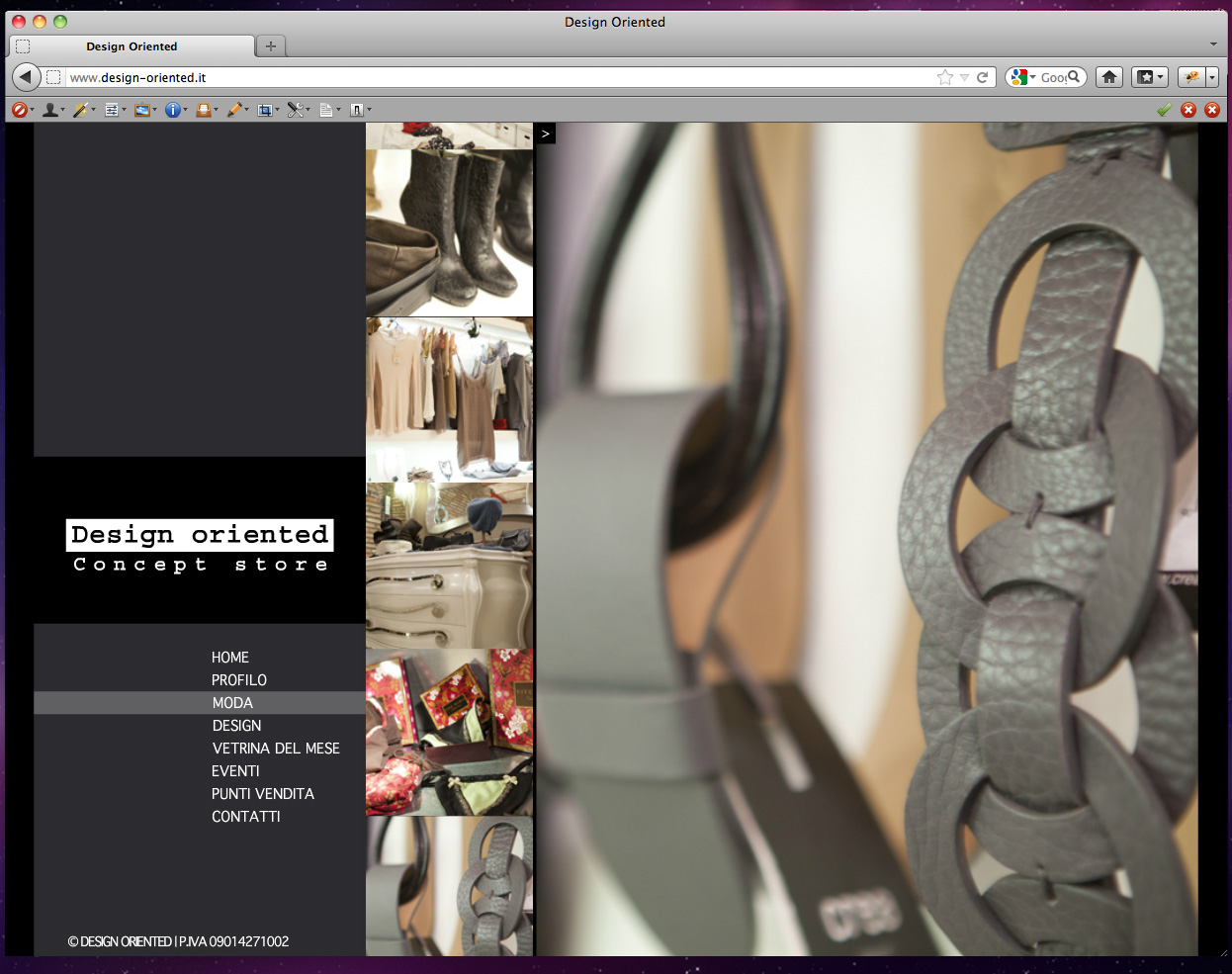1232x974 pixels.
Task: Open the VETRINA DEL MESE page
Action: [276, 749]
